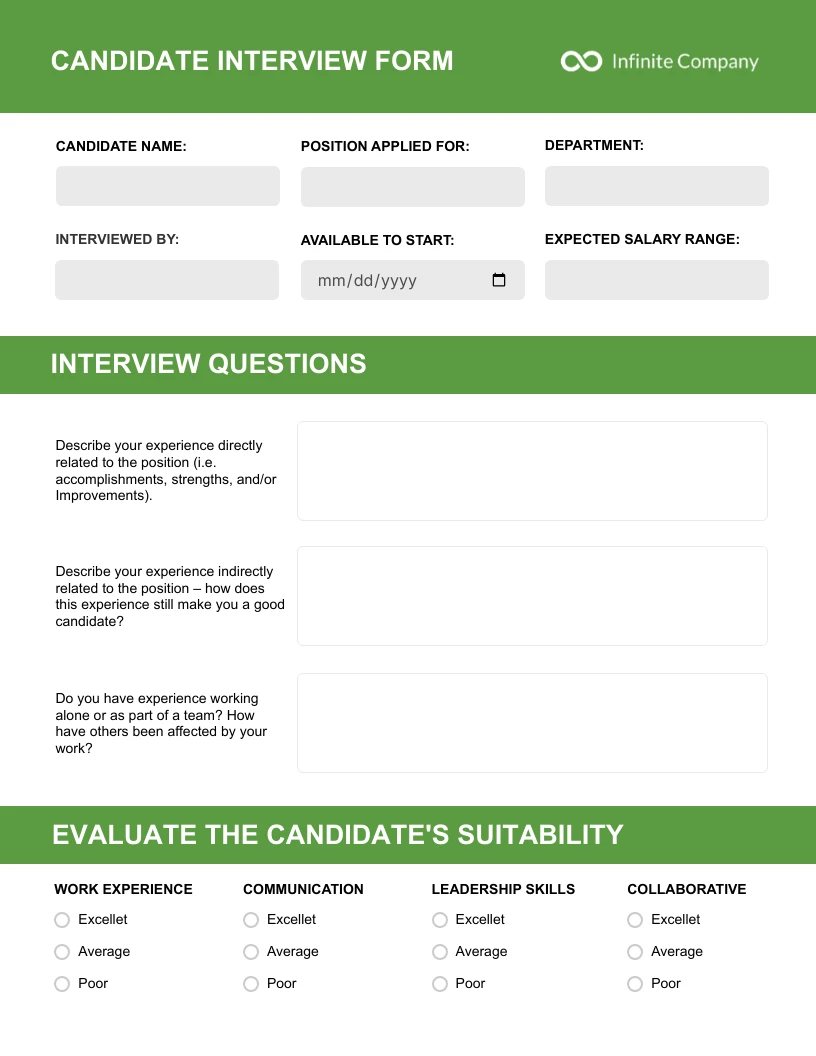Click the Position Applied For input field
This screenshot has height=1056, width=816.
point(412,186)
